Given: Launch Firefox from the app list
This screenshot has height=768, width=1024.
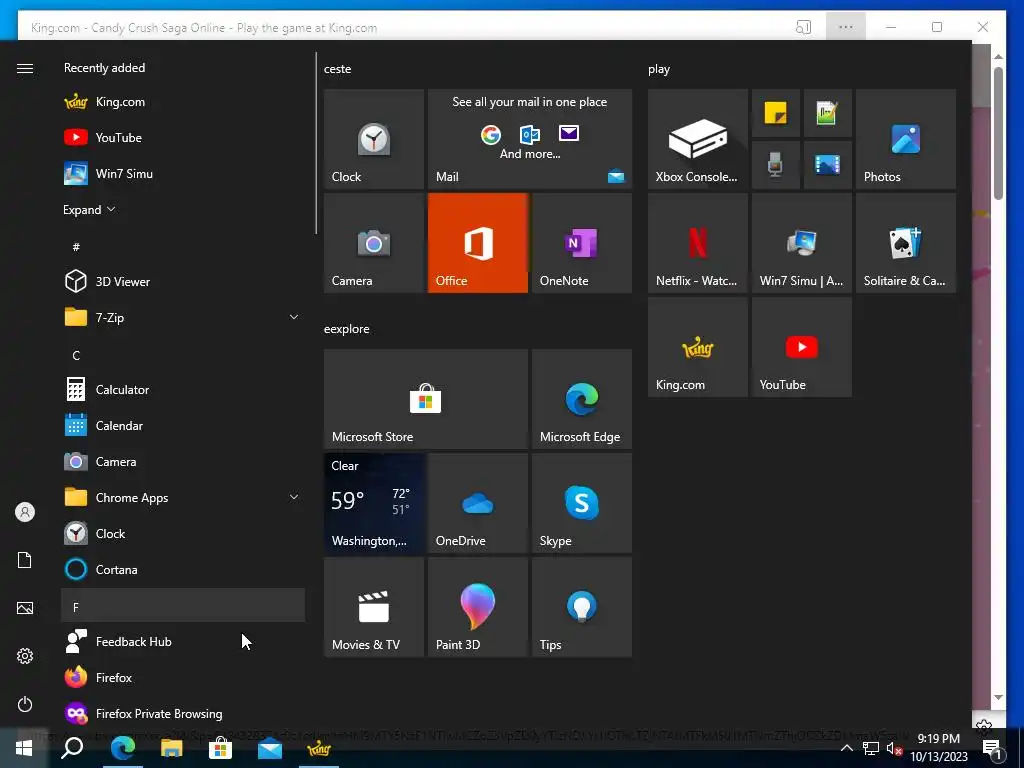Looking at the screenshot, I should pyautogui.click(x=183, y=678).
